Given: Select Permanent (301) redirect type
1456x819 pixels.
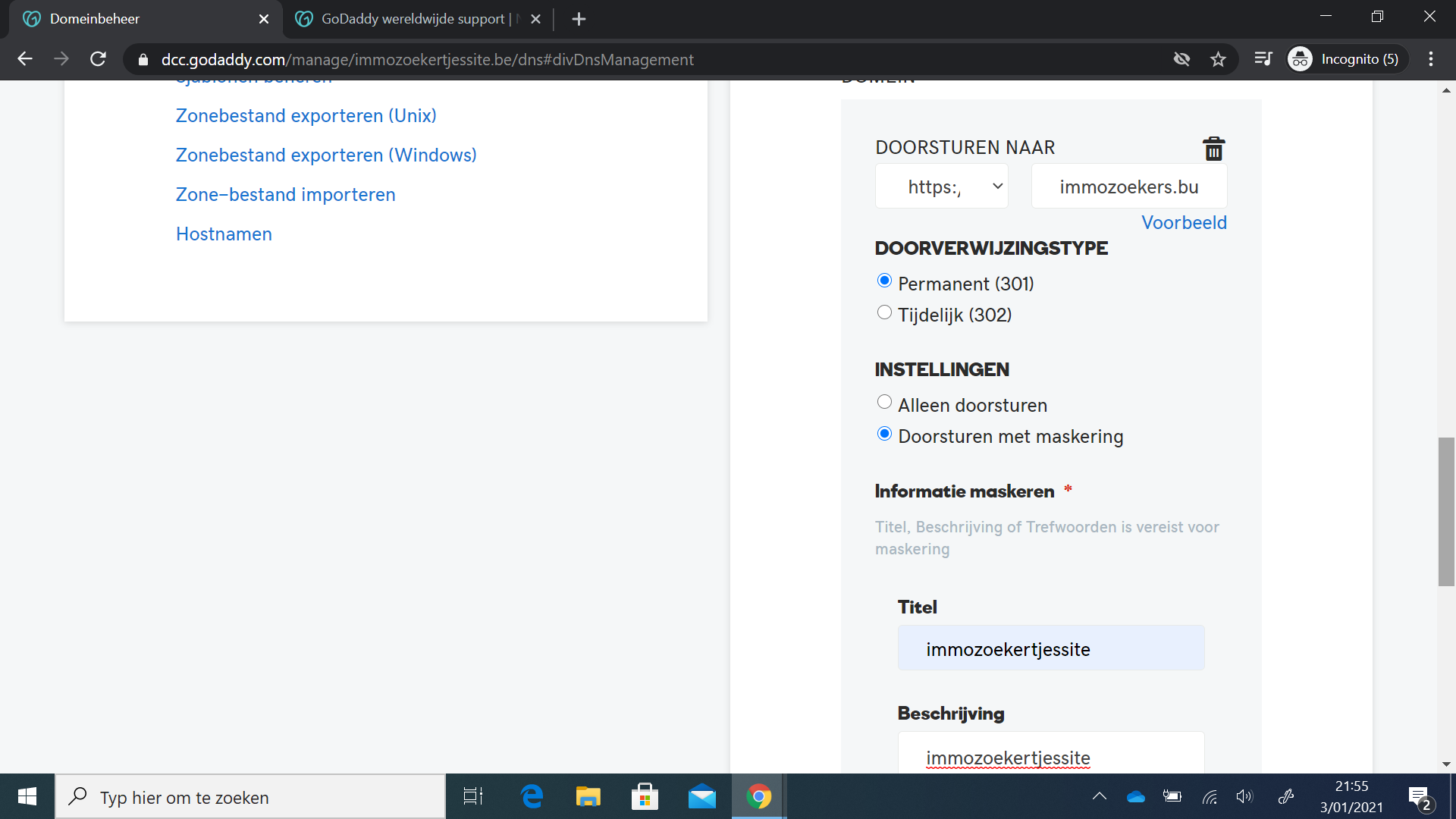Looking at the screenshot, I should coord(884,281).
